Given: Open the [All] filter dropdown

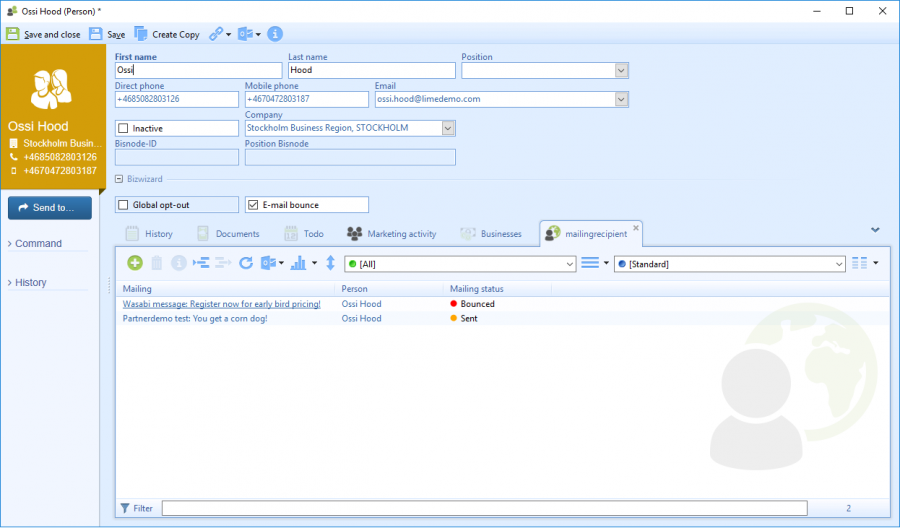Looking at the screenshot, I should [570, 264].
